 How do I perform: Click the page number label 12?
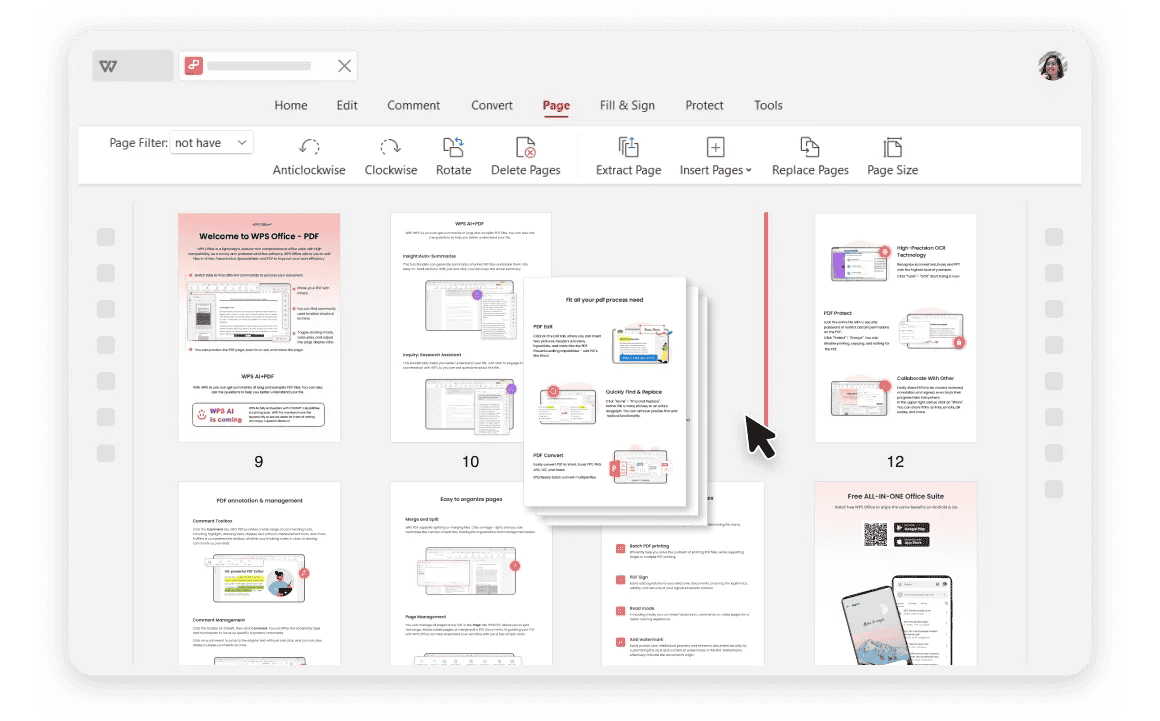click(x=895, y=461)
